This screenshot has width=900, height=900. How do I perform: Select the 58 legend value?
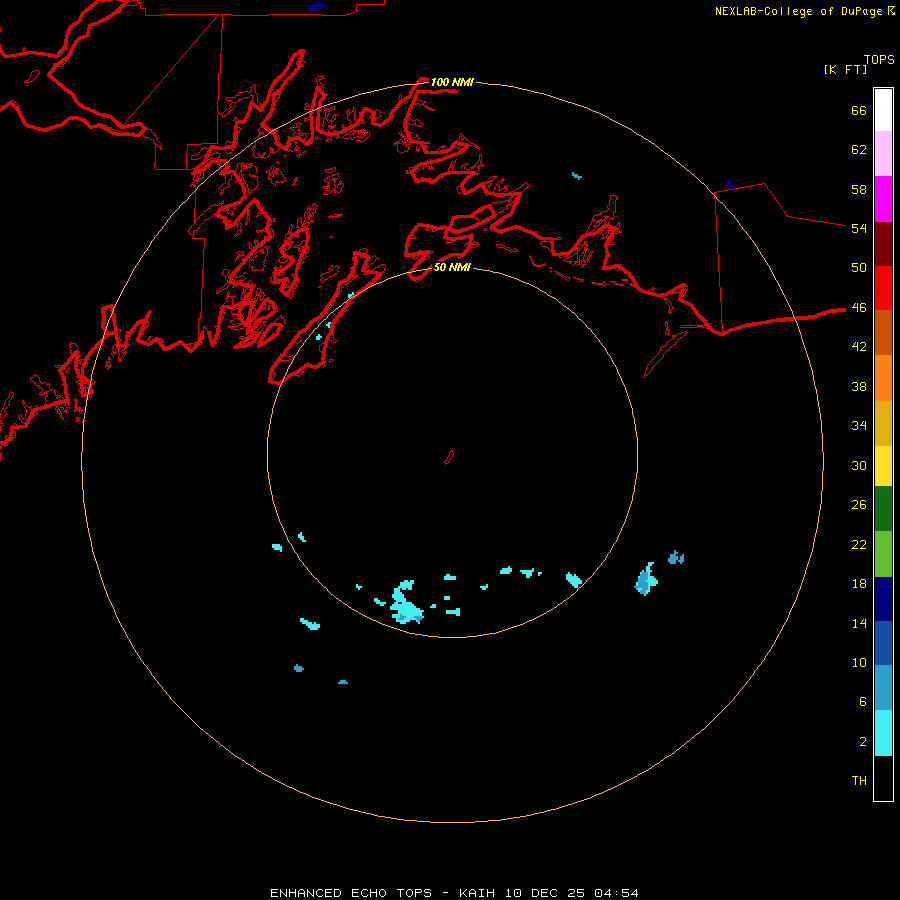859,189
